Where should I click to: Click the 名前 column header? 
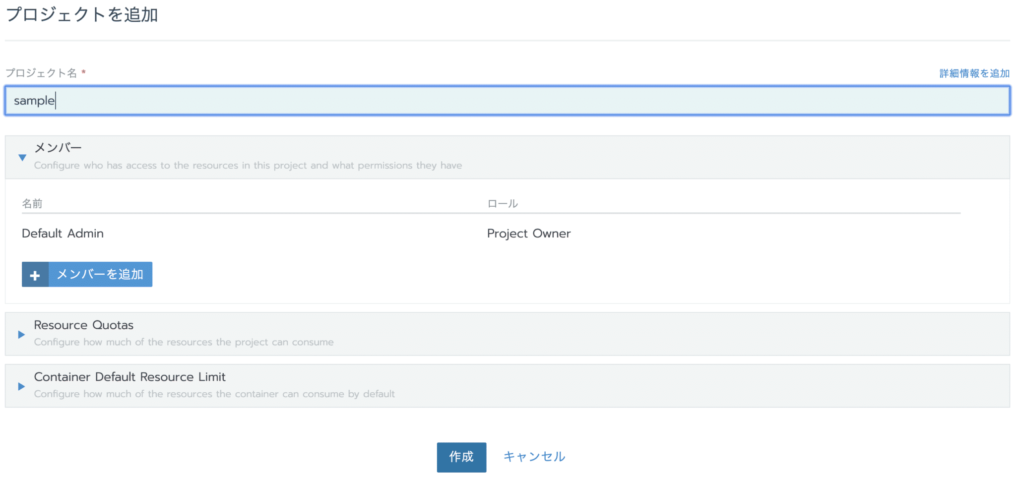click(32, 204)
